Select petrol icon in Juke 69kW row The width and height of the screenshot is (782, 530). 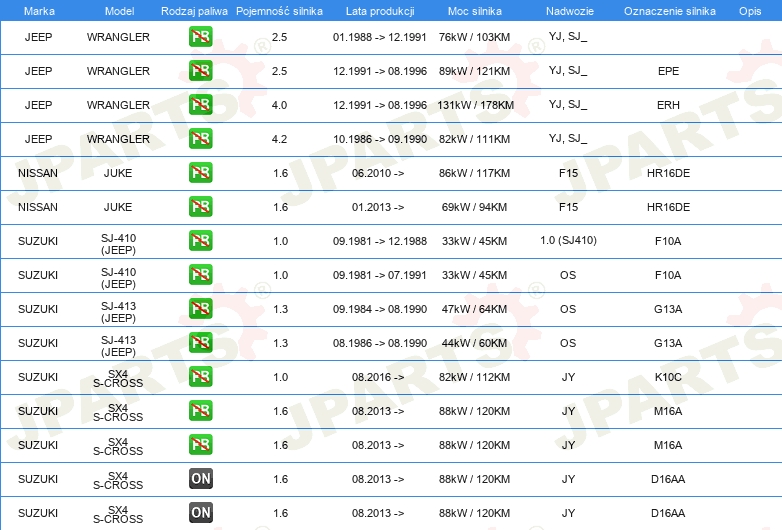click(200, 206)
